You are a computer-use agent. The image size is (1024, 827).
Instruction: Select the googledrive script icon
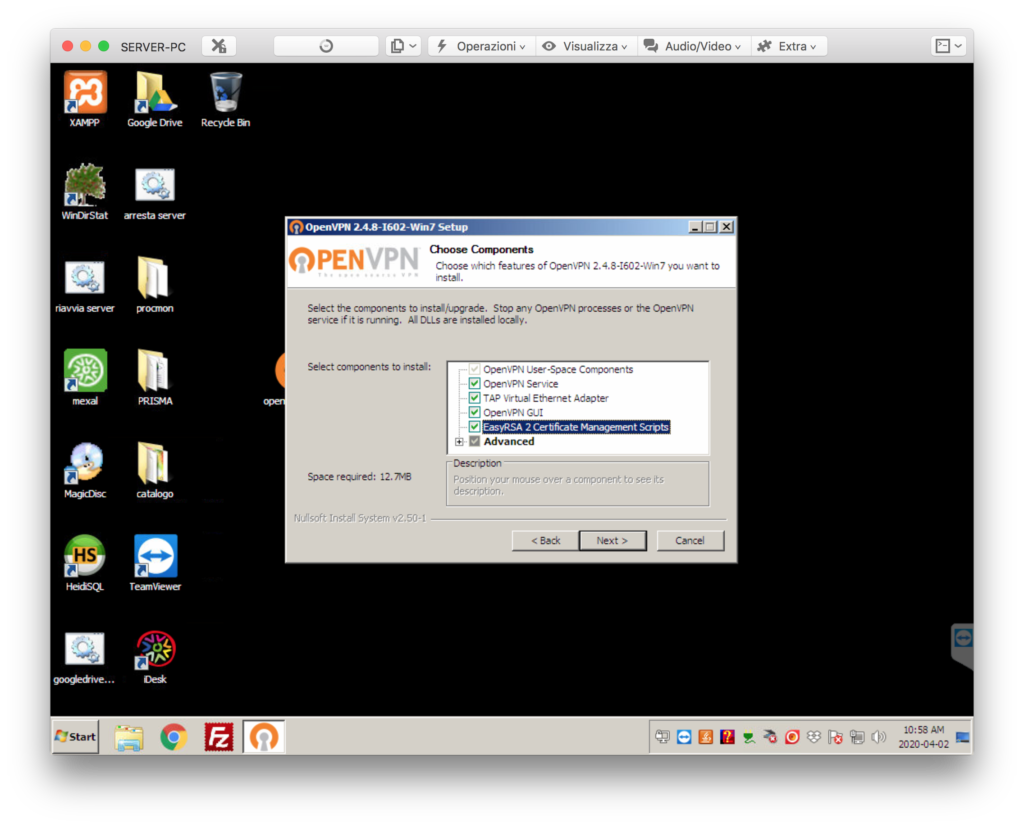pyautogui.click(x=84, y=657)
